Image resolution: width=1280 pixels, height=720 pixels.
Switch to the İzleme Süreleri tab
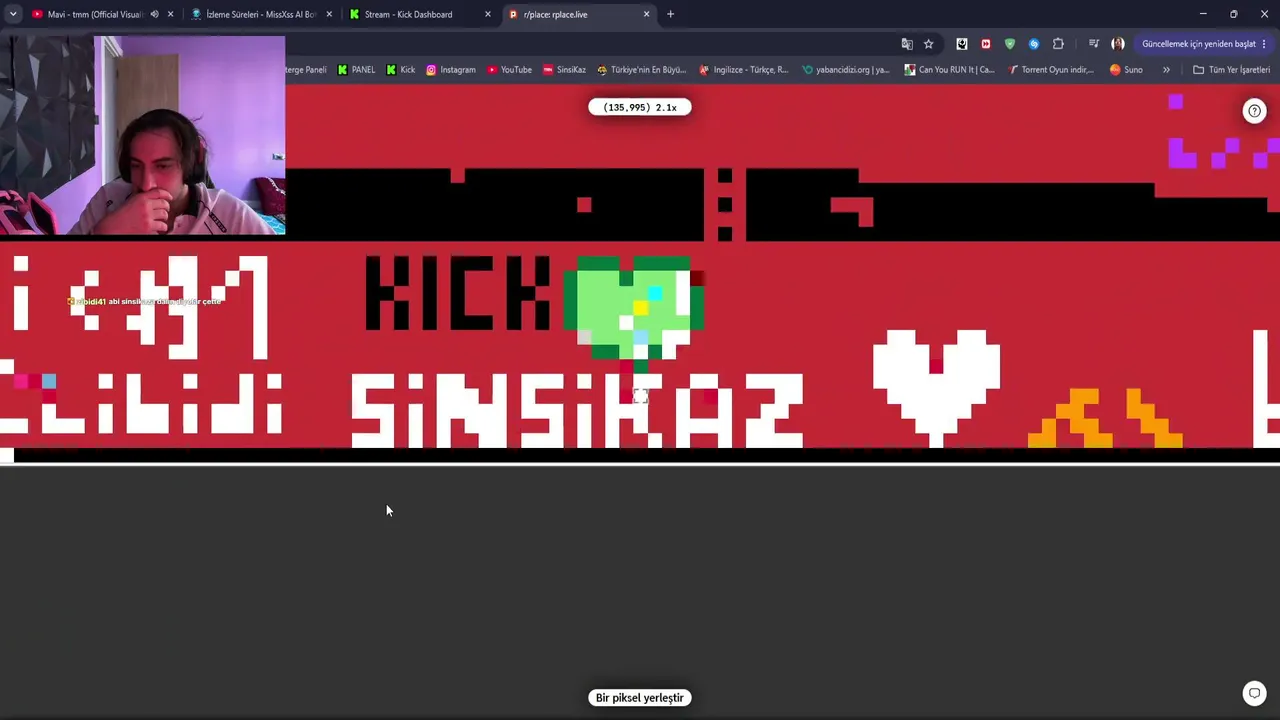click(x=260, y=14)
